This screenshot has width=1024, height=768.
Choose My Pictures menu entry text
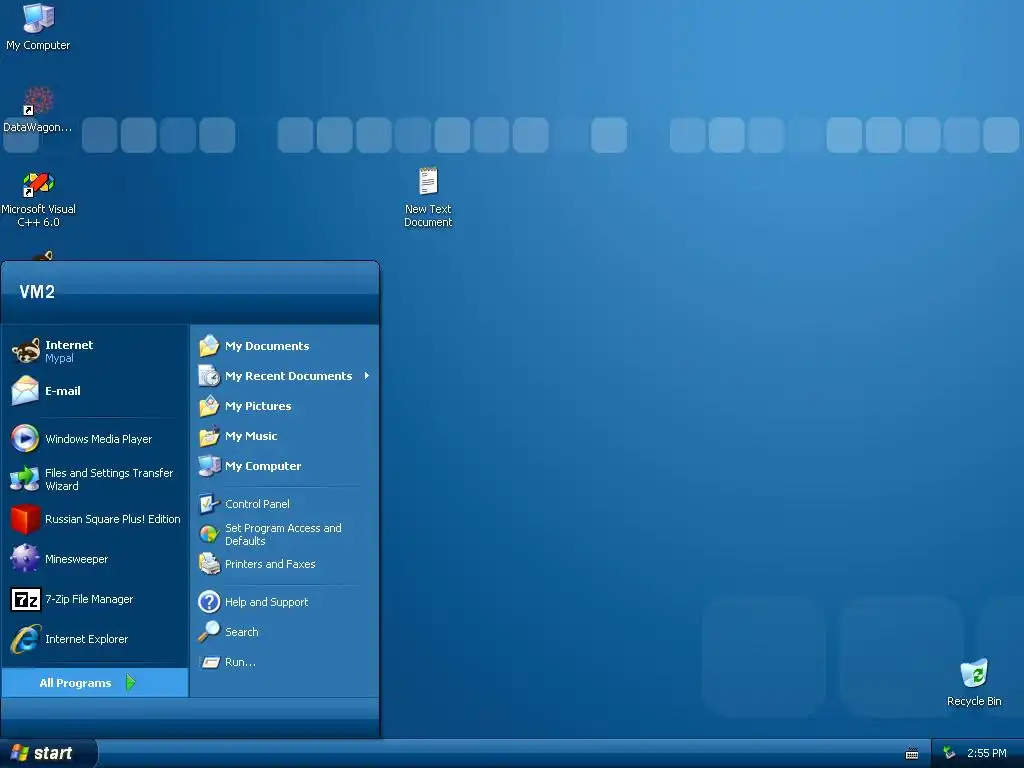point(258,406)
